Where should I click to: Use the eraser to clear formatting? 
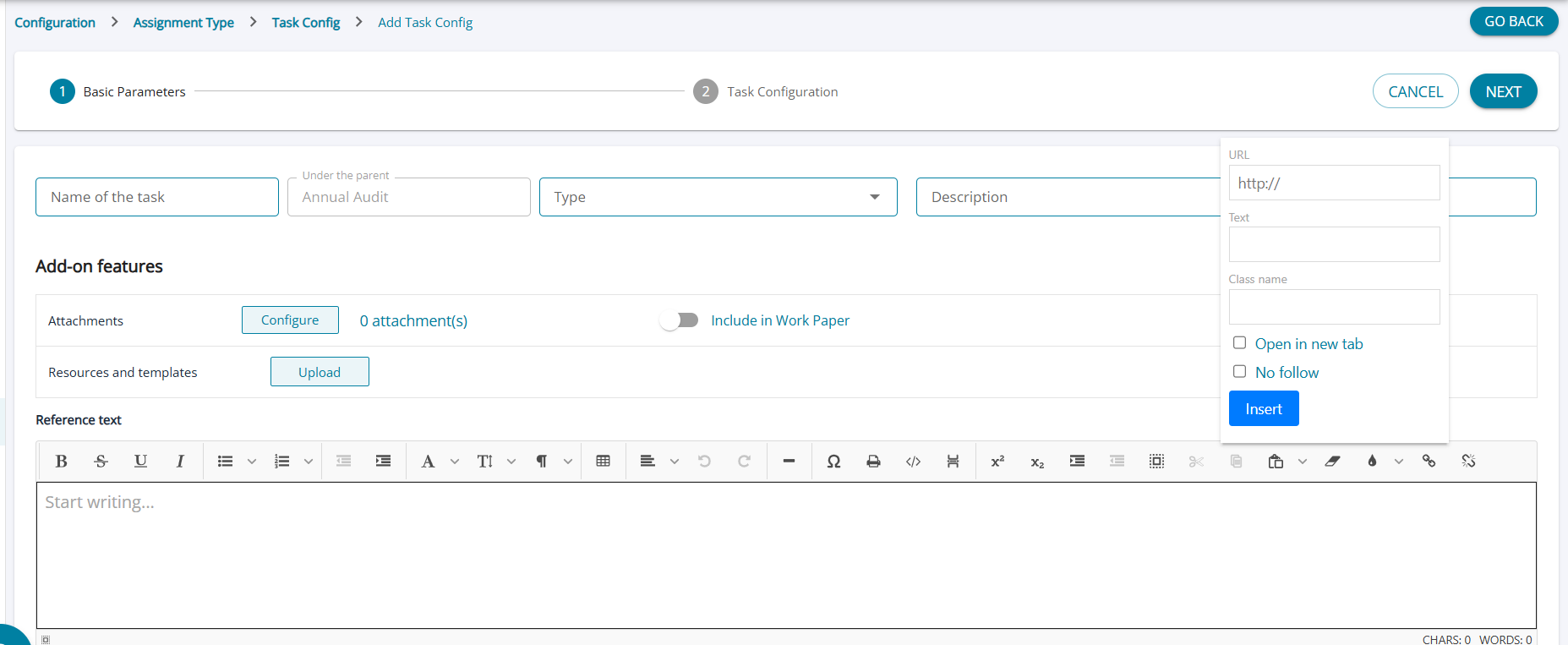coord(1332,461)
